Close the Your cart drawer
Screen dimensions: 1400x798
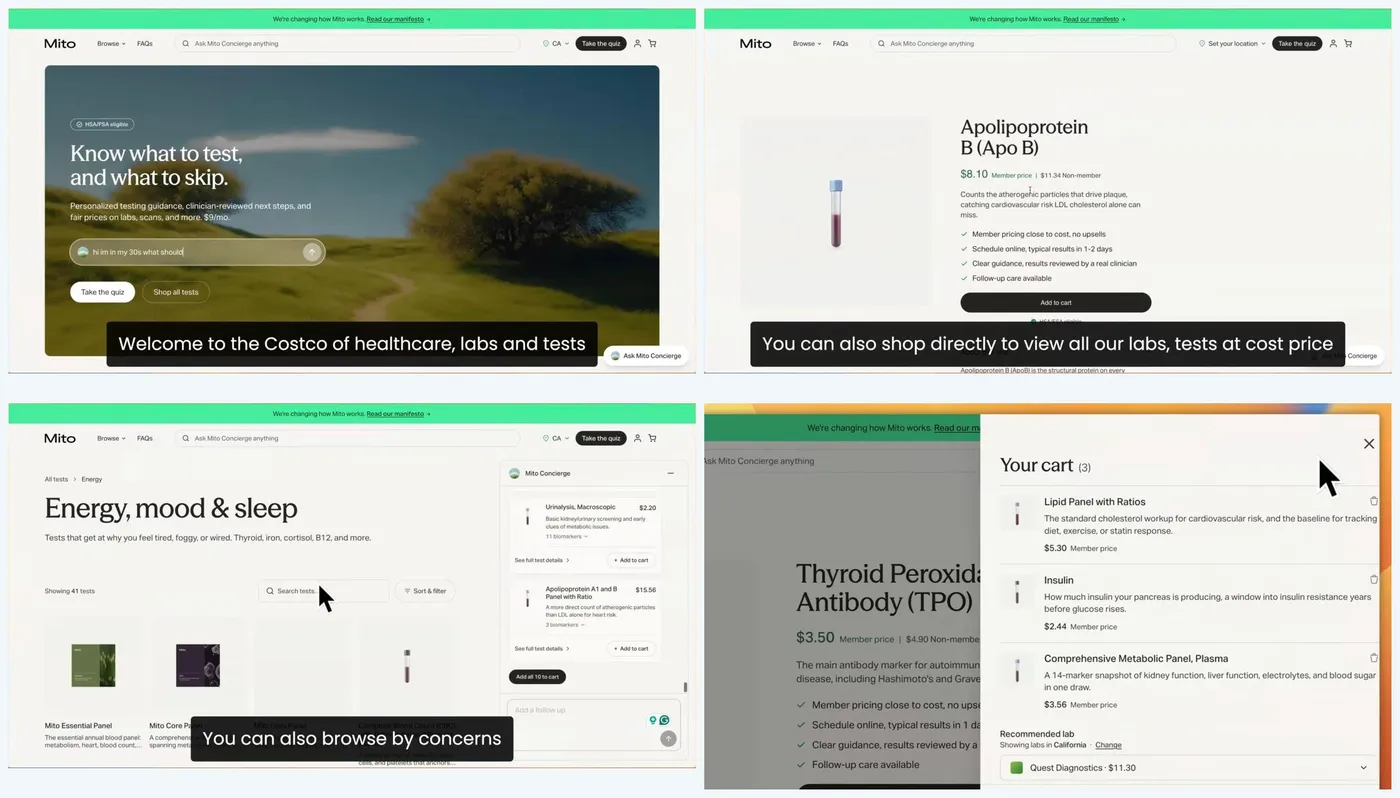pyautogui.click(x=1369, y=444)
